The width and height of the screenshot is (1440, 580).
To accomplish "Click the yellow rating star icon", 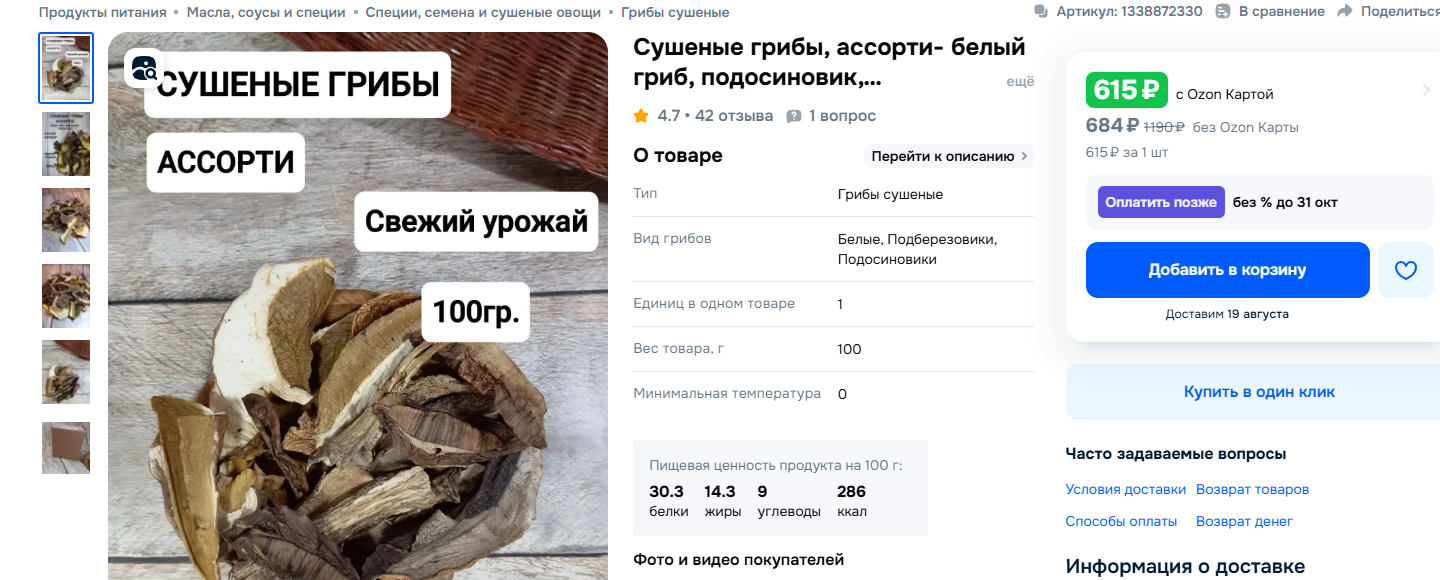I will coord(641,116).
